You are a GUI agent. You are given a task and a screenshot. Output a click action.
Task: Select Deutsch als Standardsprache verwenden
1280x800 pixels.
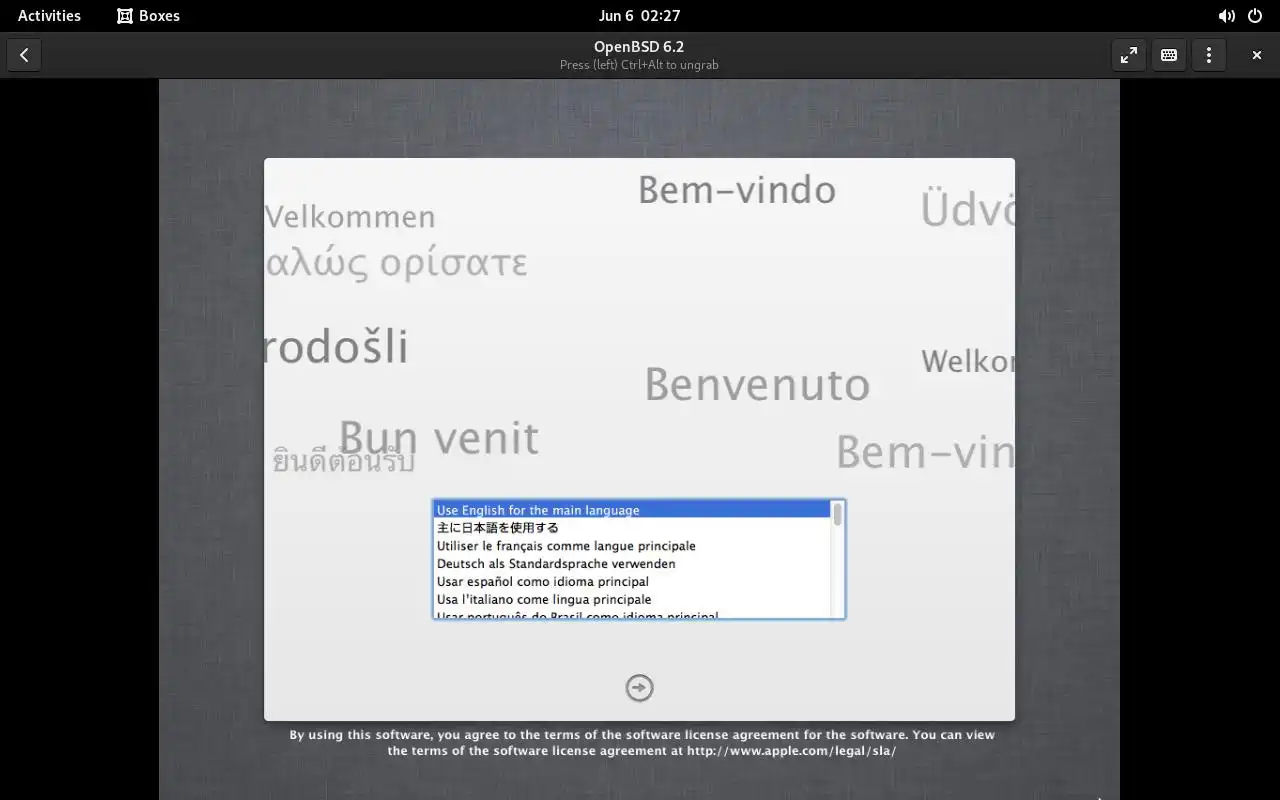pos(632,564)
